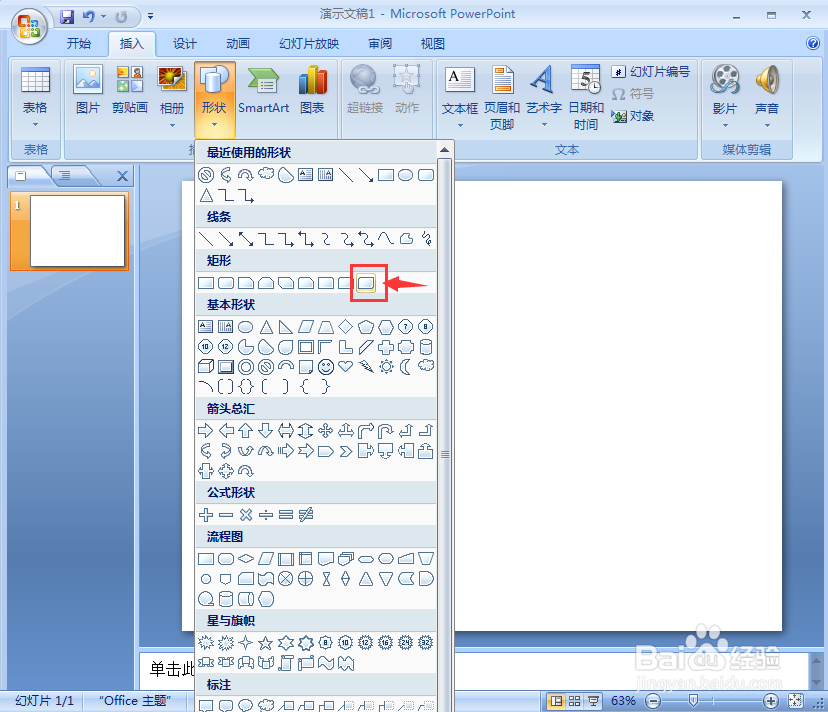Save the presentation via quick access toolbar

coord(67,17)
